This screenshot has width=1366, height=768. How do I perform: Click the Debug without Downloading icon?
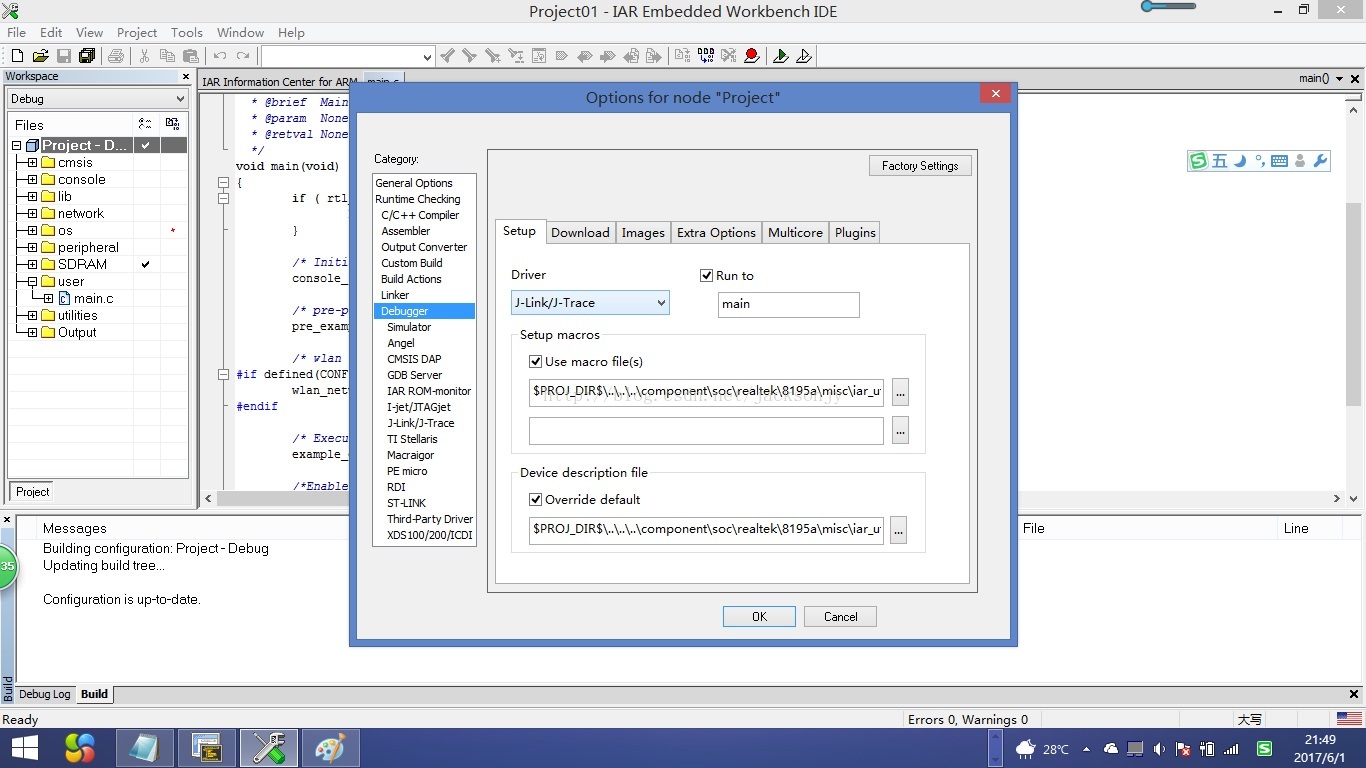(804, 56)
